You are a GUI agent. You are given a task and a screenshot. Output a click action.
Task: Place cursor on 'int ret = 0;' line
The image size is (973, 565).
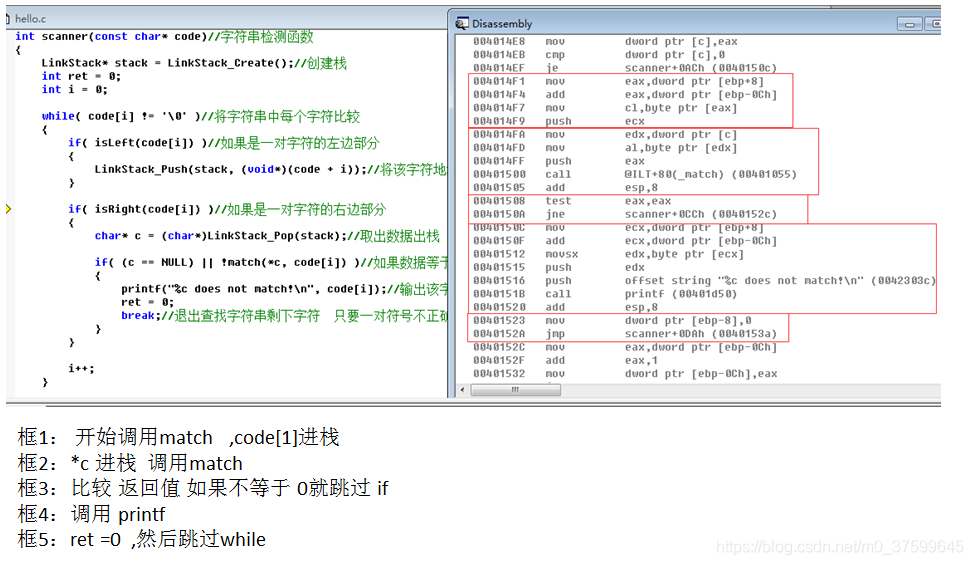point(81,76)
